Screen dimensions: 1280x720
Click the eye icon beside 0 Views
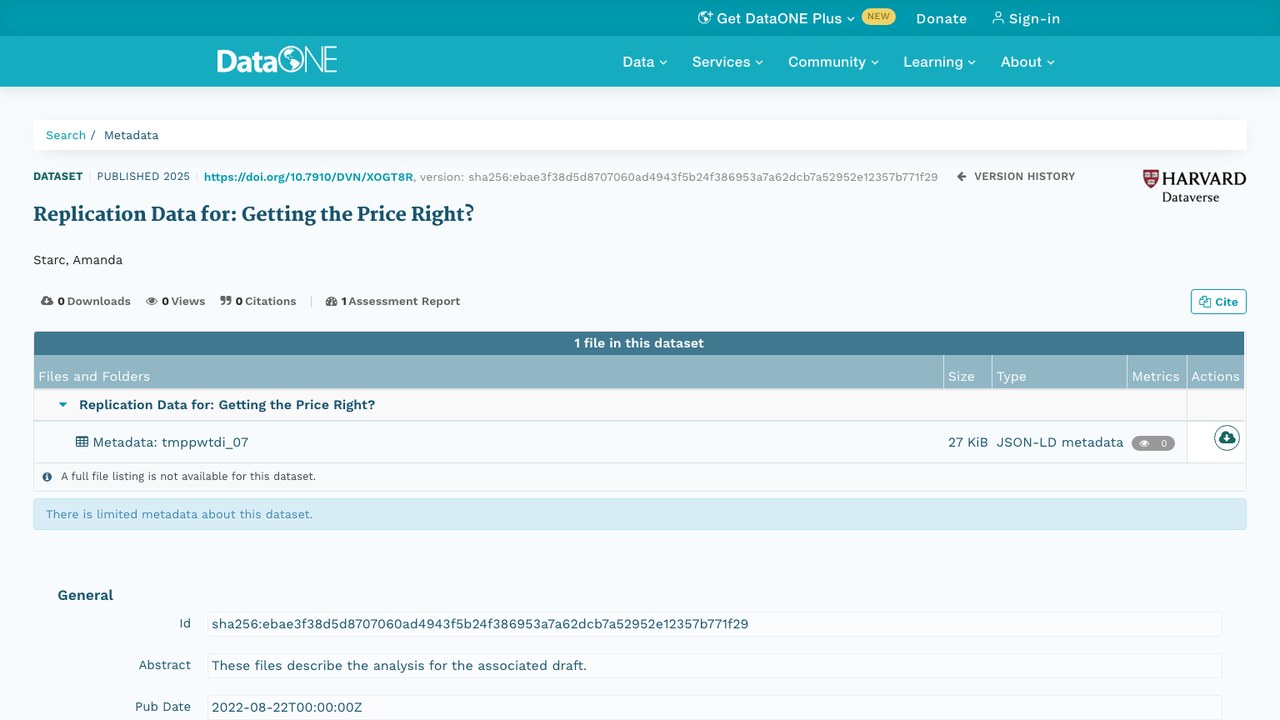pyautogui.click(x=152, y=301)
